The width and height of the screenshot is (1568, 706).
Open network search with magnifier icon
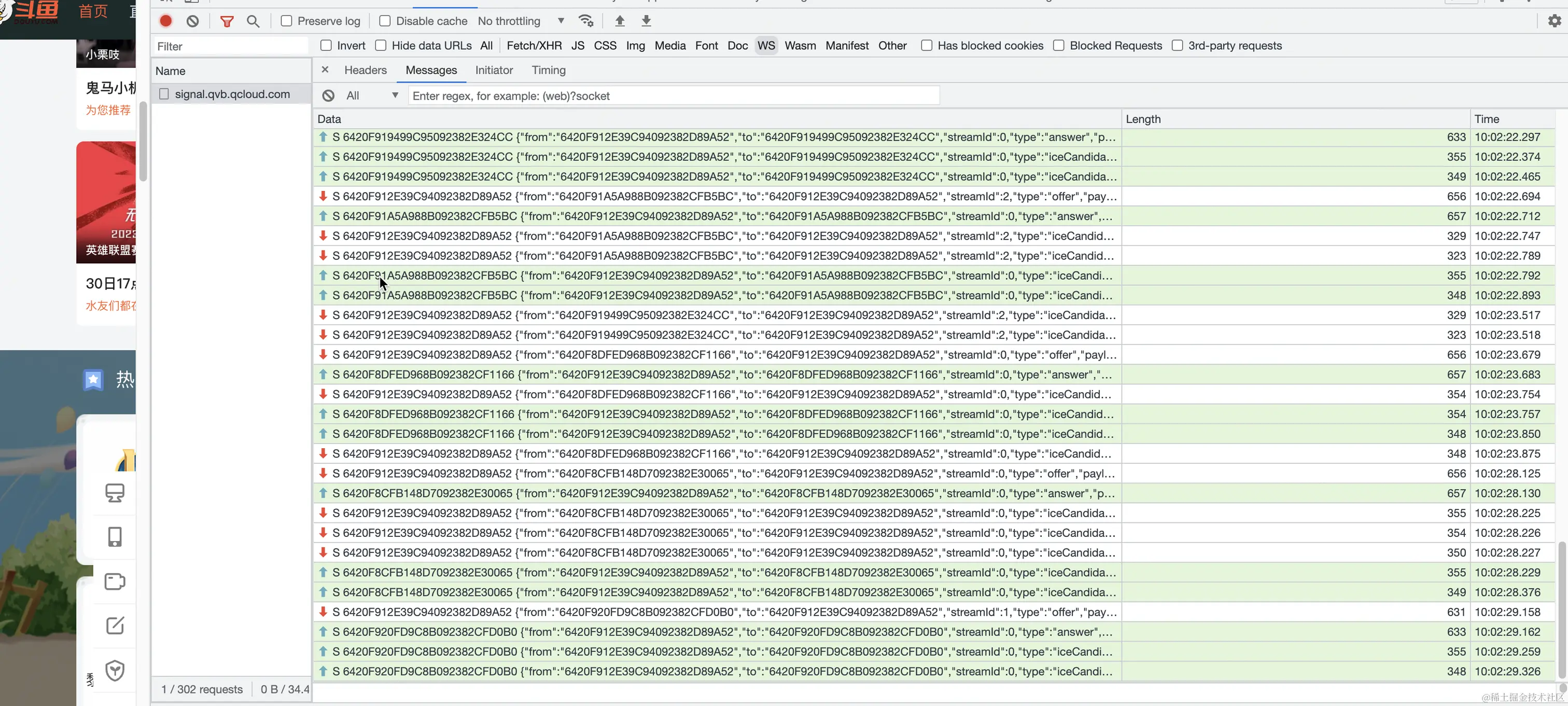tap(253, 21)
